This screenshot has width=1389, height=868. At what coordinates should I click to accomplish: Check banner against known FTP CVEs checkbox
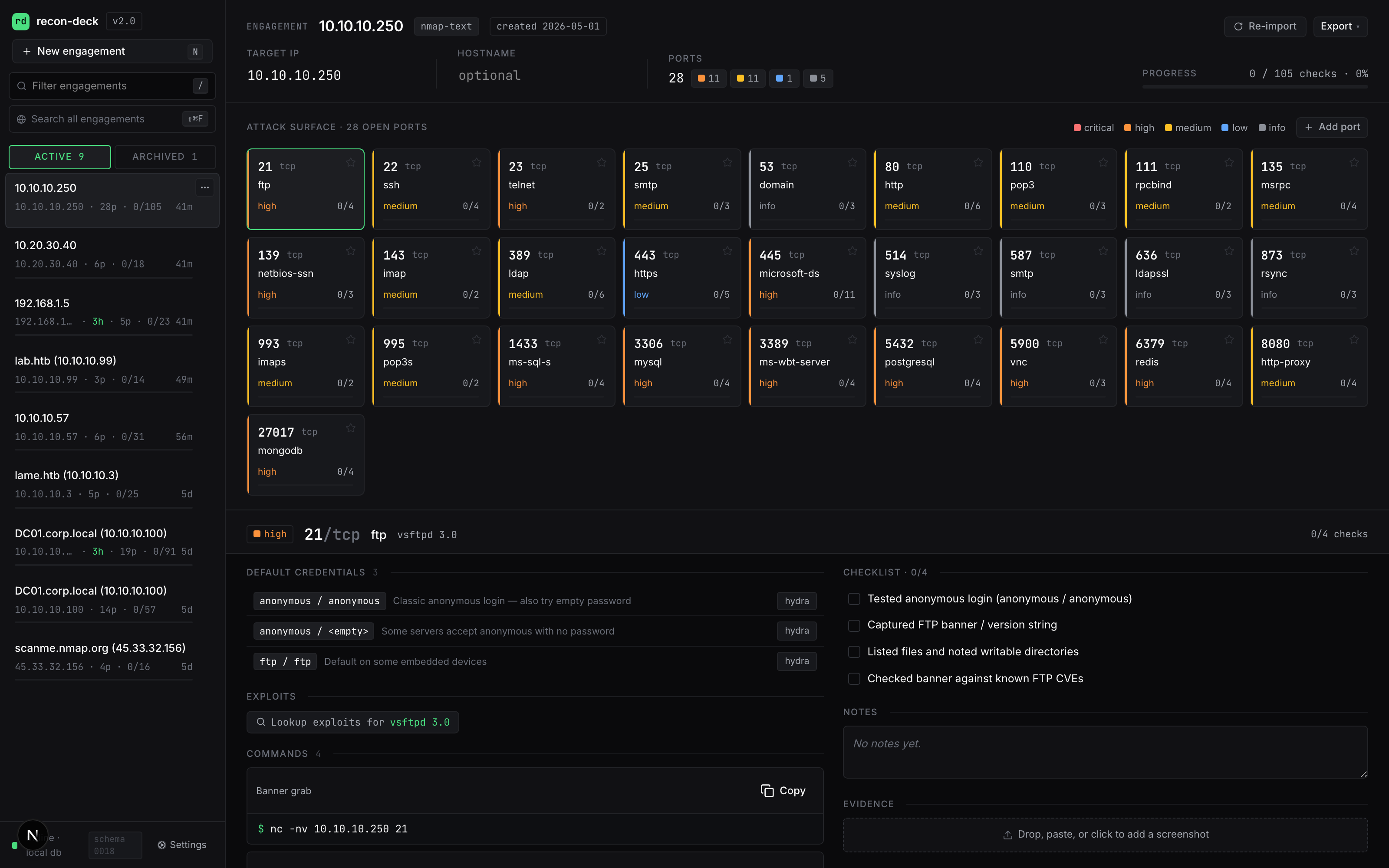(x=854, y=678)
